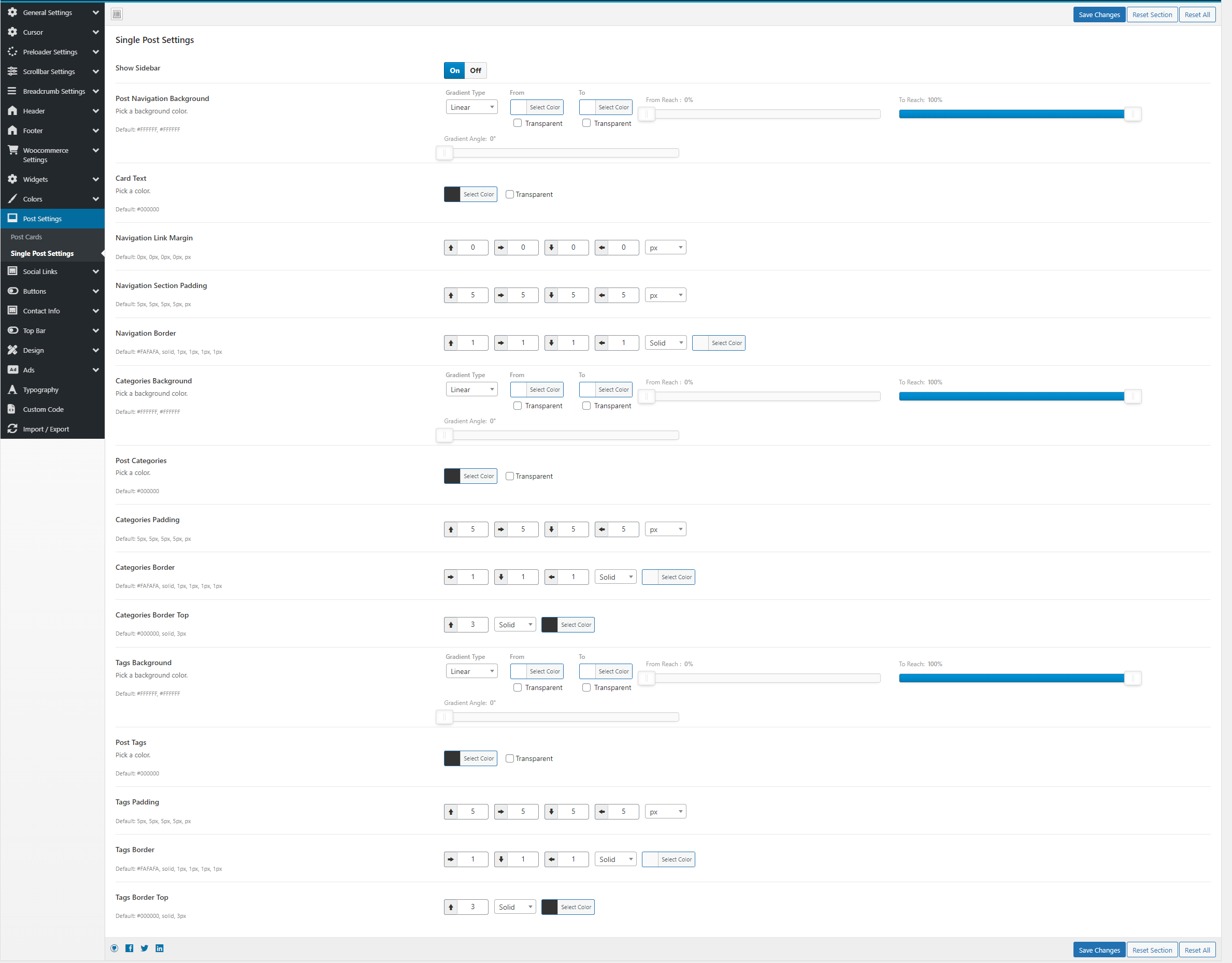Click the Twitter icon in footer
The width and height of the screenshot is (1232, 963).
(145, 948)
